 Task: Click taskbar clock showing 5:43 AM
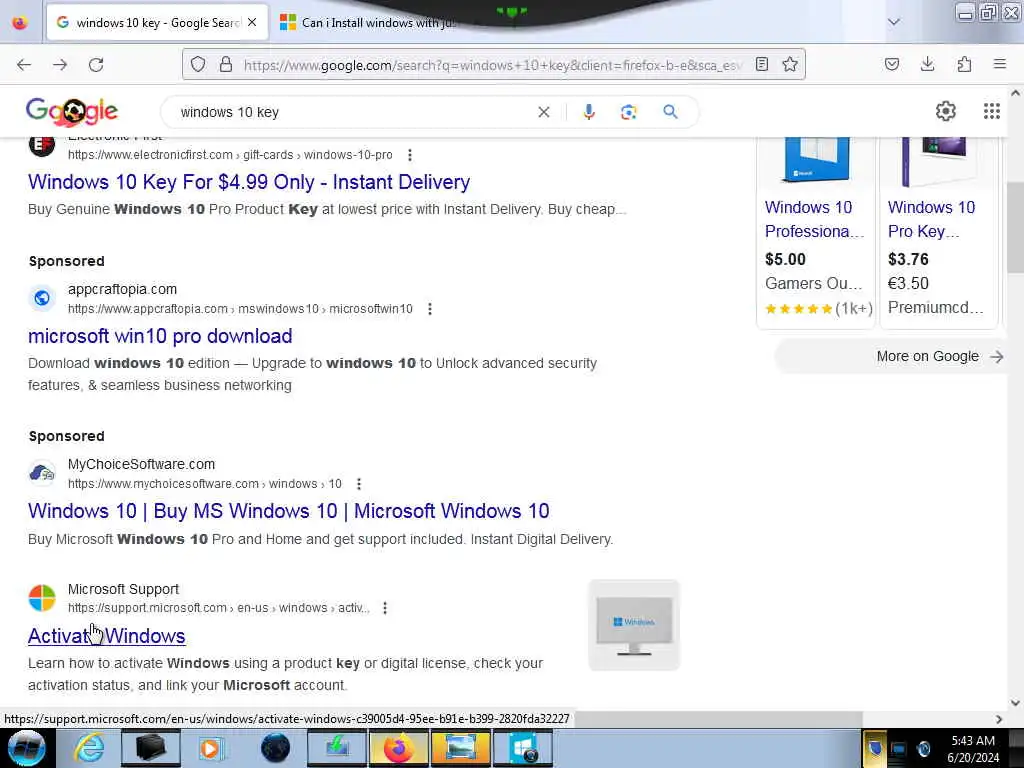[x=972, y=749]
